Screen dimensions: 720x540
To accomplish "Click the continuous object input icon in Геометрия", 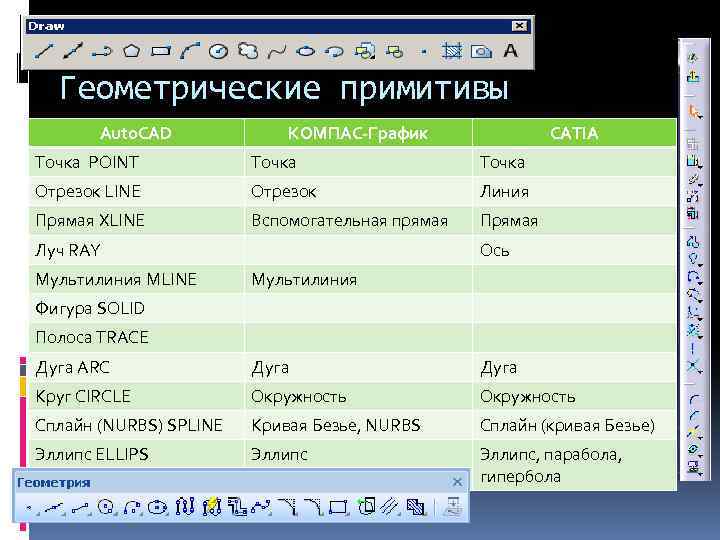I will tap(185, 506).
